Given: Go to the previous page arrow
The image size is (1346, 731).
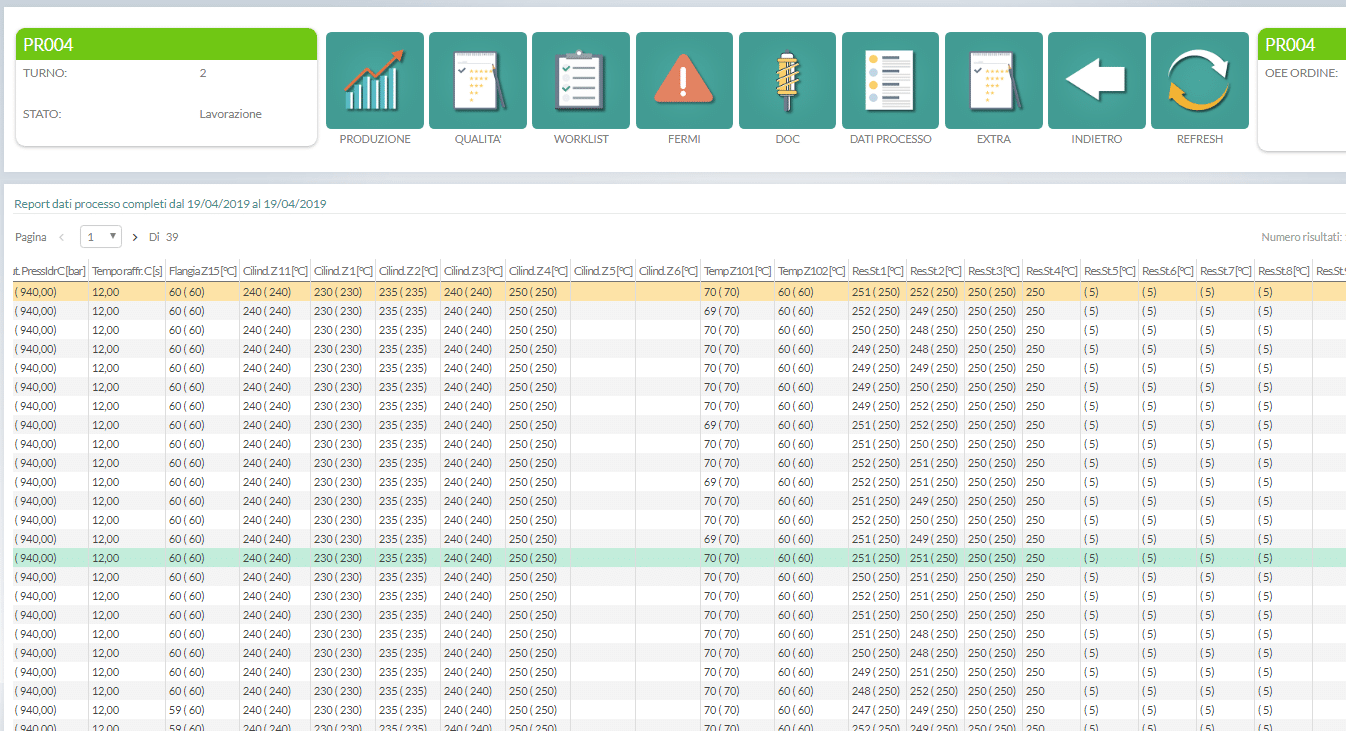Looking at the screenshot, I should 61,238.
